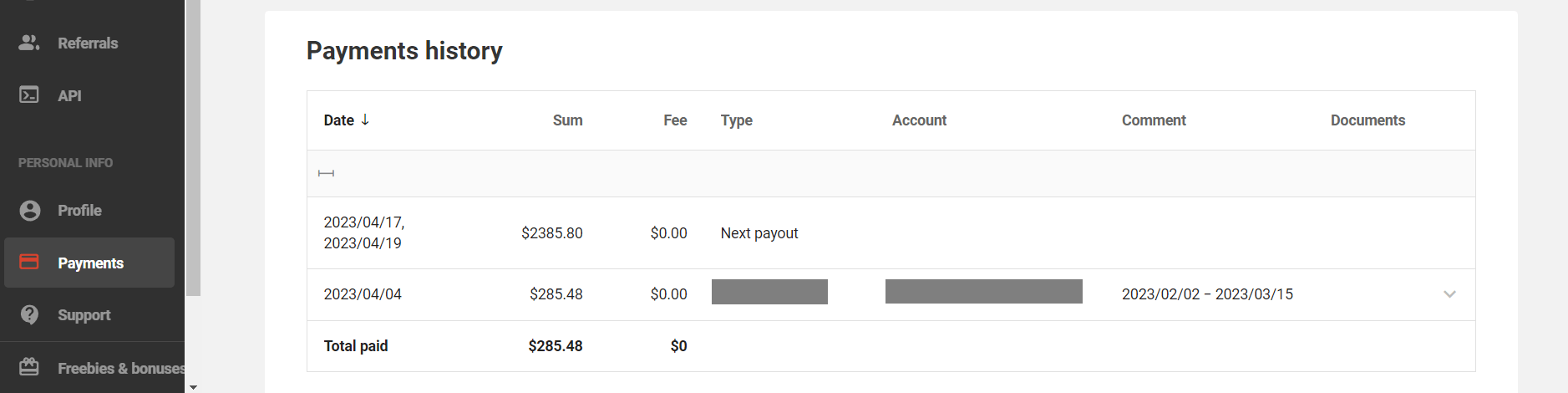Open the Profile menu label
Screen dimensions: 1568x393
point(79,211)
